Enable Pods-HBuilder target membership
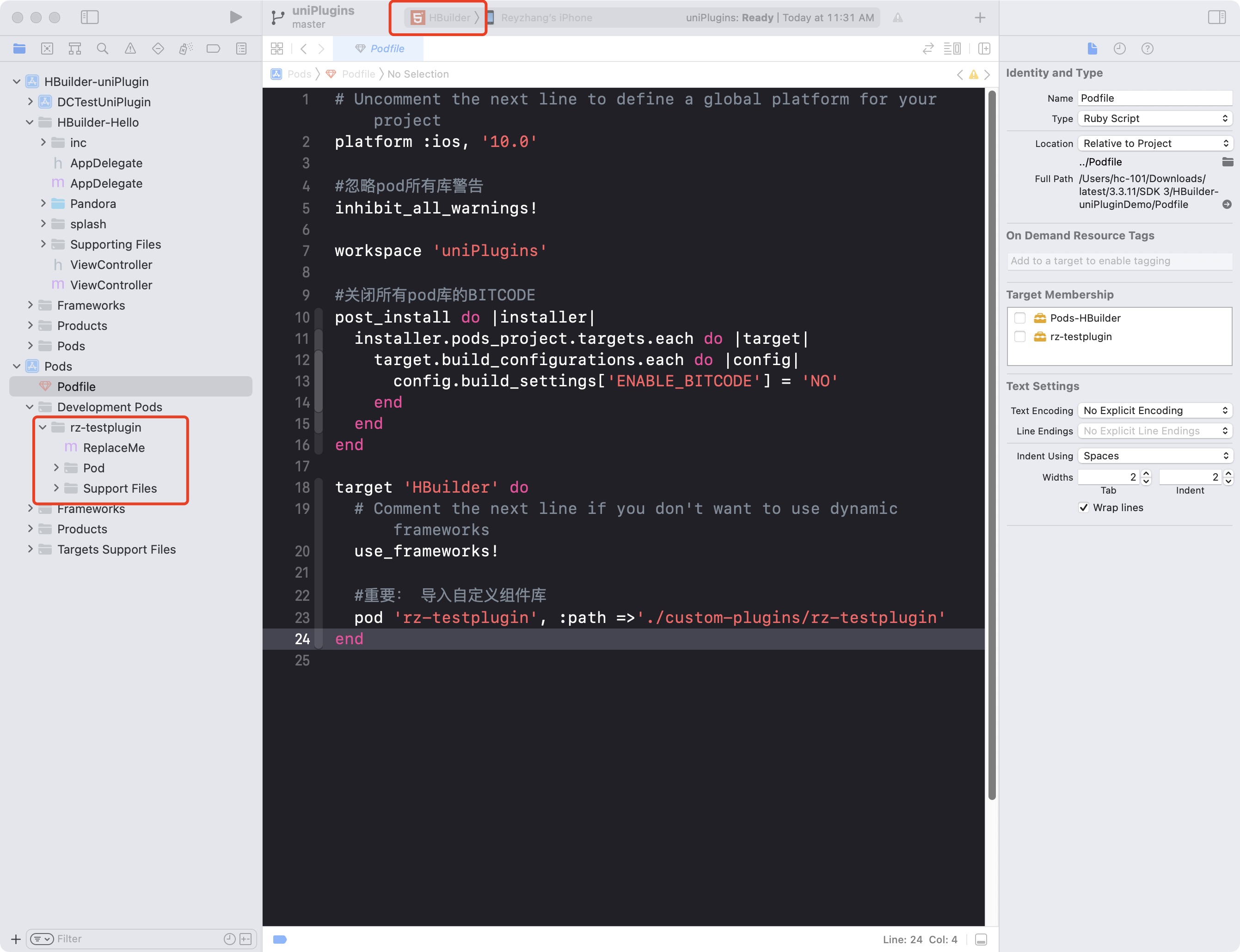This screenshot has height=952, width=1240. point(1020,318)
